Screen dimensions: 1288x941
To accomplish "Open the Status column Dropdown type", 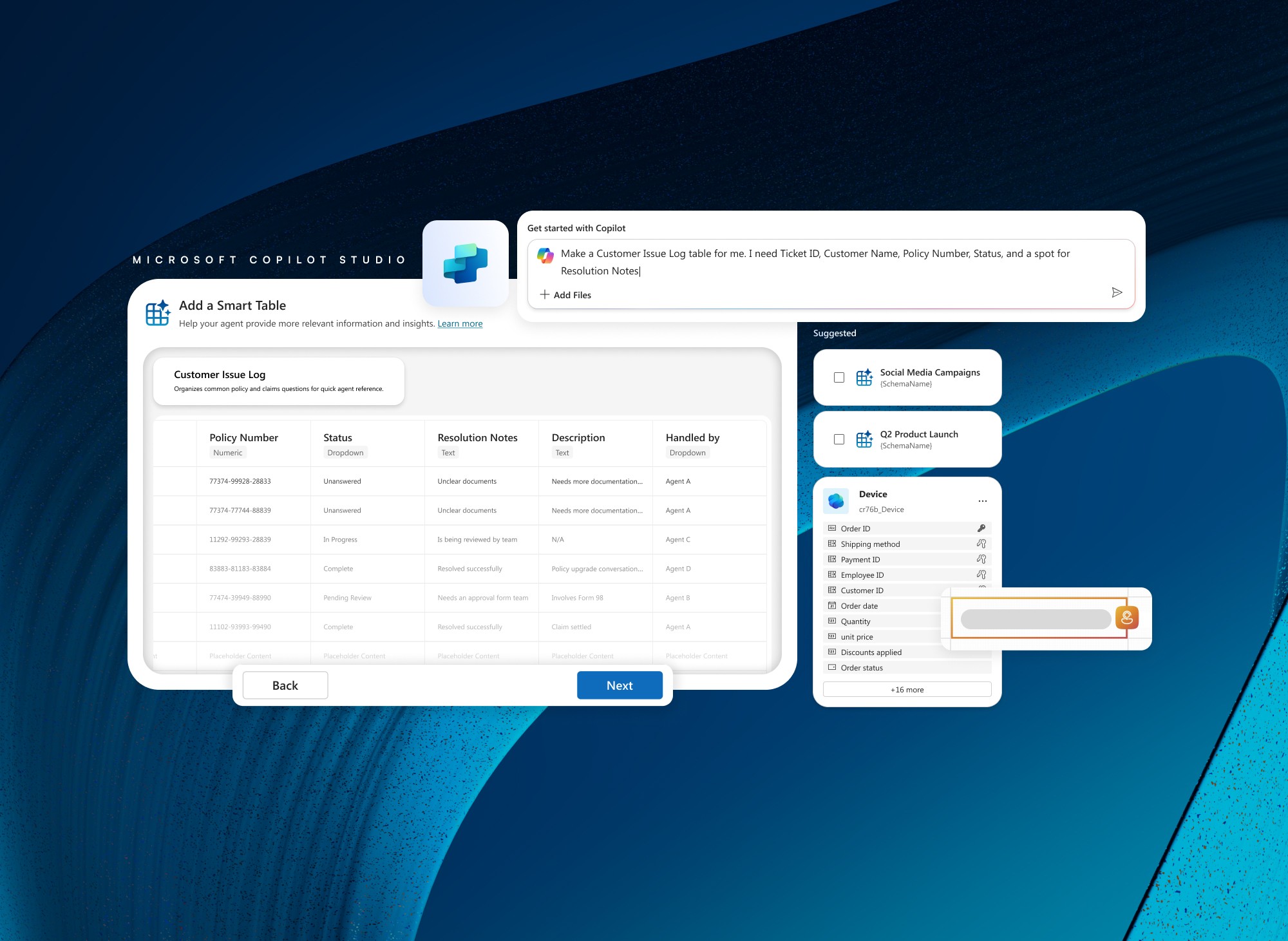I will coord(345,453).
